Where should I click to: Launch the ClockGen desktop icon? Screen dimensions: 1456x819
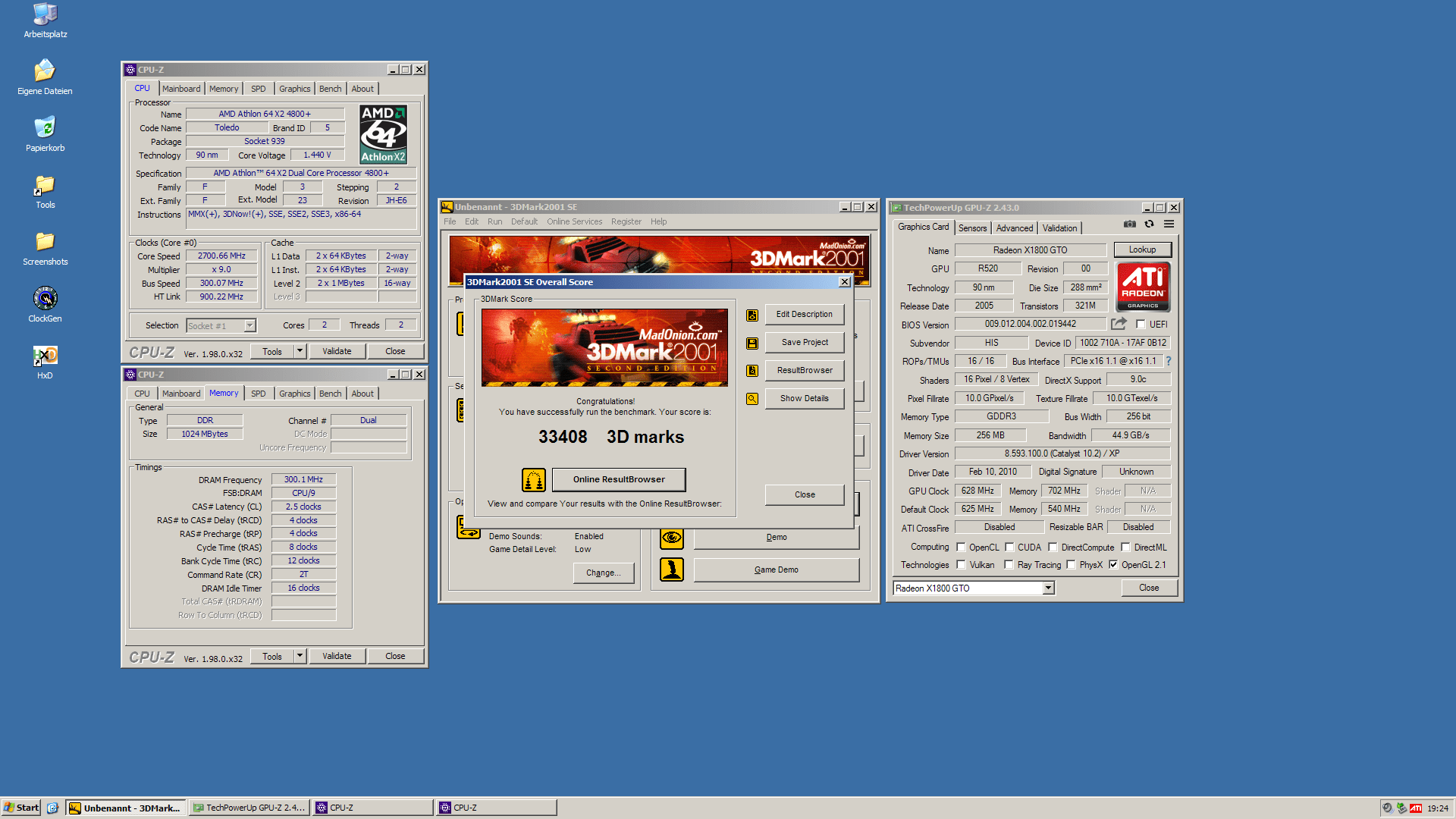tap(45, 305)
